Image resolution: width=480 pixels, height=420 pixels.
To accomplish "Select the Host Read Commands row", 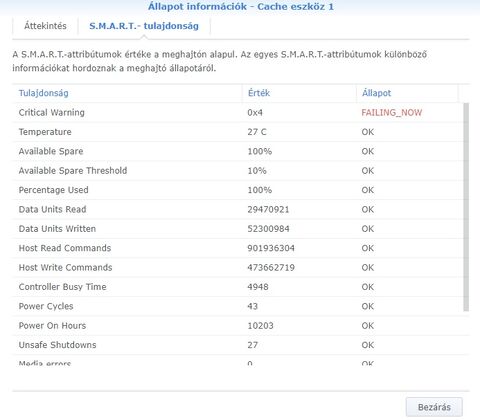I will pyautogui.click(x=238, y=248).
